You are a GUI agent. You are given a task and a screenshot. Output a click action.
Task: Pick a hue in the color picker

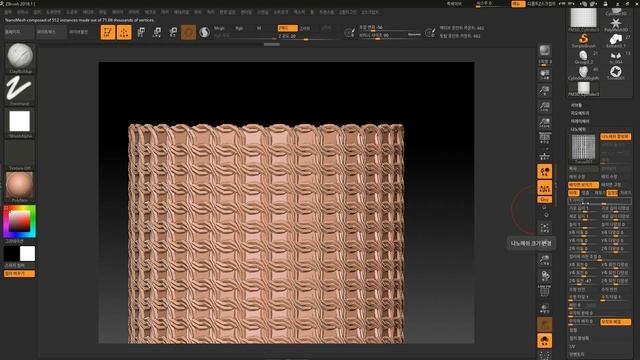[x=20, y=221]
